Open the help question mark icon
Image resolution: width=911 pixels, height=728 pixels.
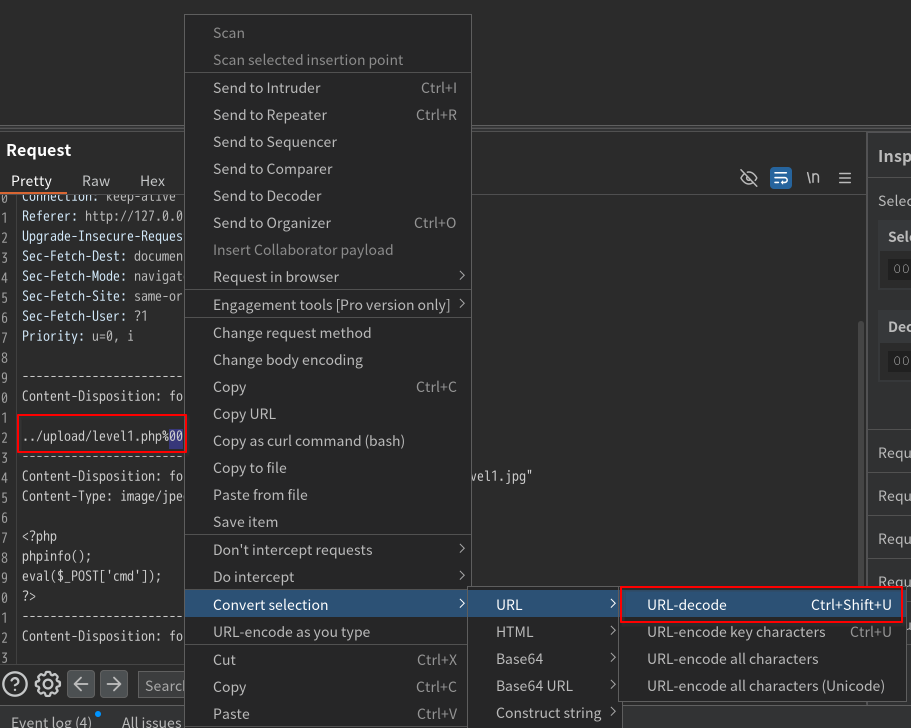15,684
